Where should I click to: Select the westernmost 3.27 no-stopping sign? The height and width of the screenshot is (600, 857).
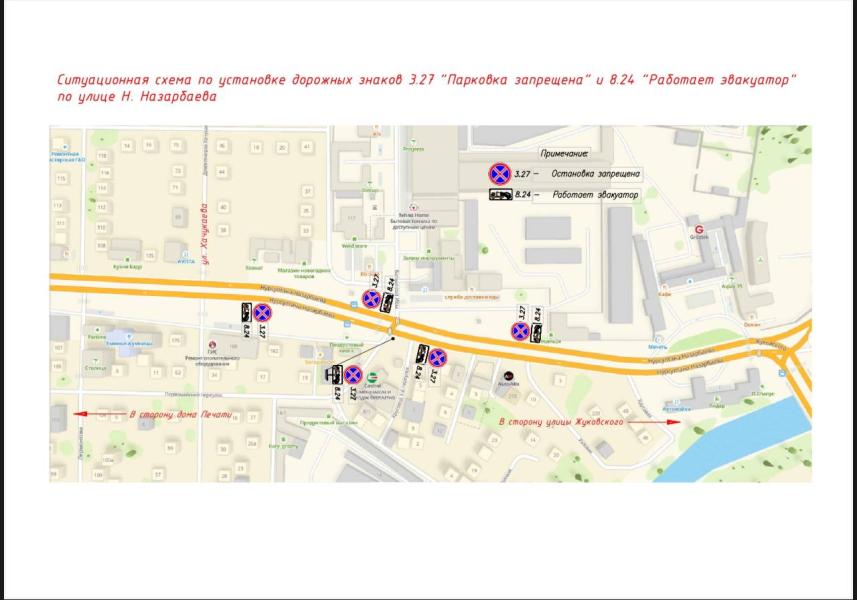(262, 313)
